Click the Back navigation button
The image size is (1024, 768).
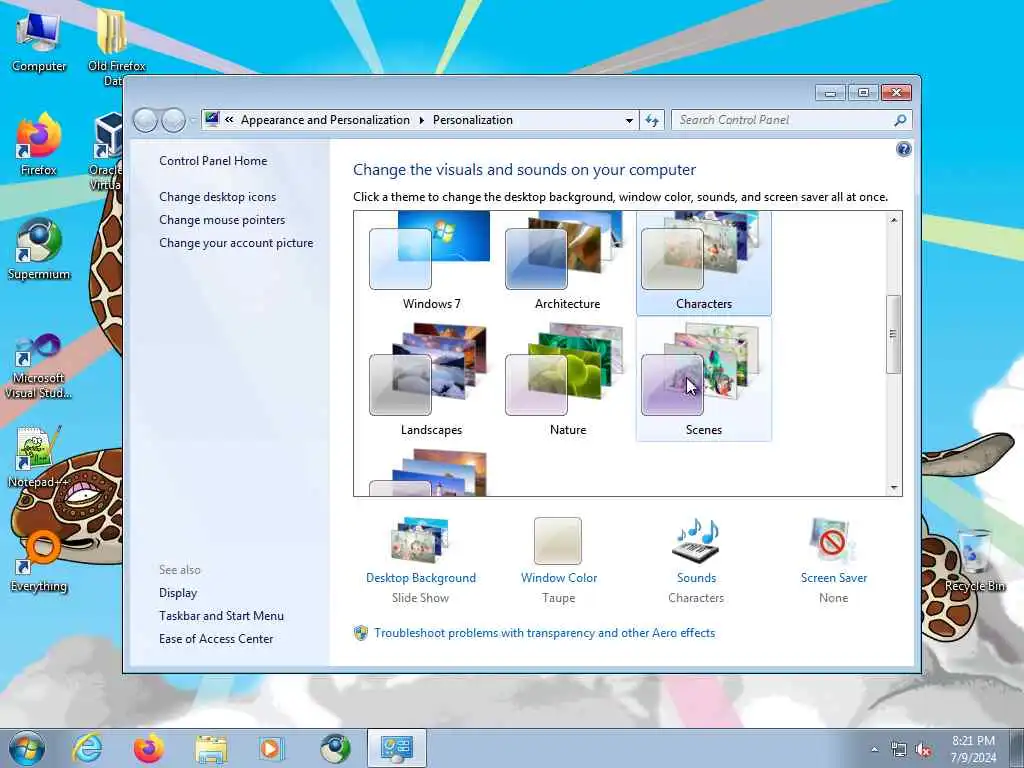pos(145,120)
